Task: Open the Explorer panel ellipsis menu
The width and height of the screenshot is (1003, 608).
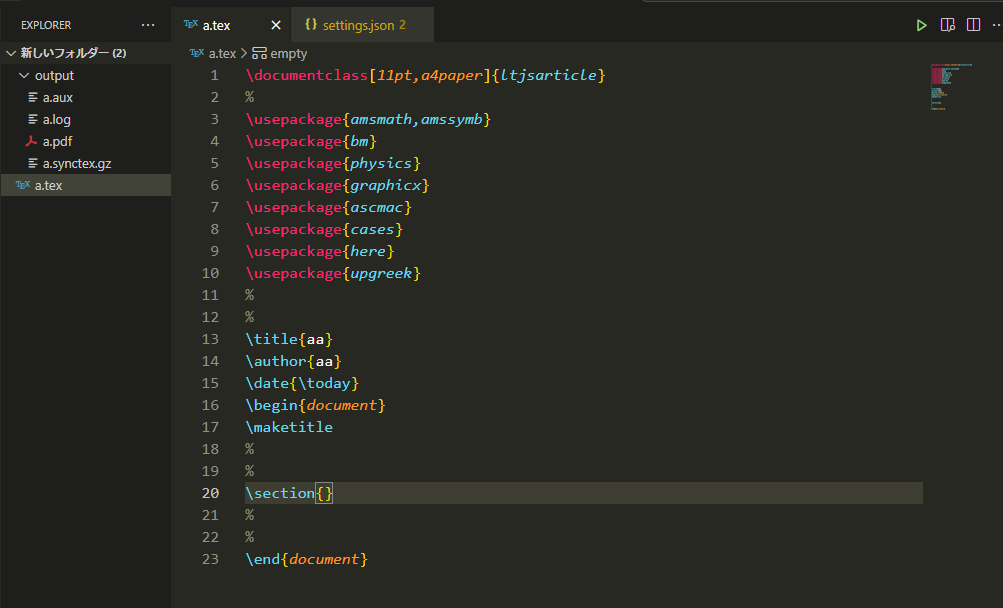Action: (148, 24)
